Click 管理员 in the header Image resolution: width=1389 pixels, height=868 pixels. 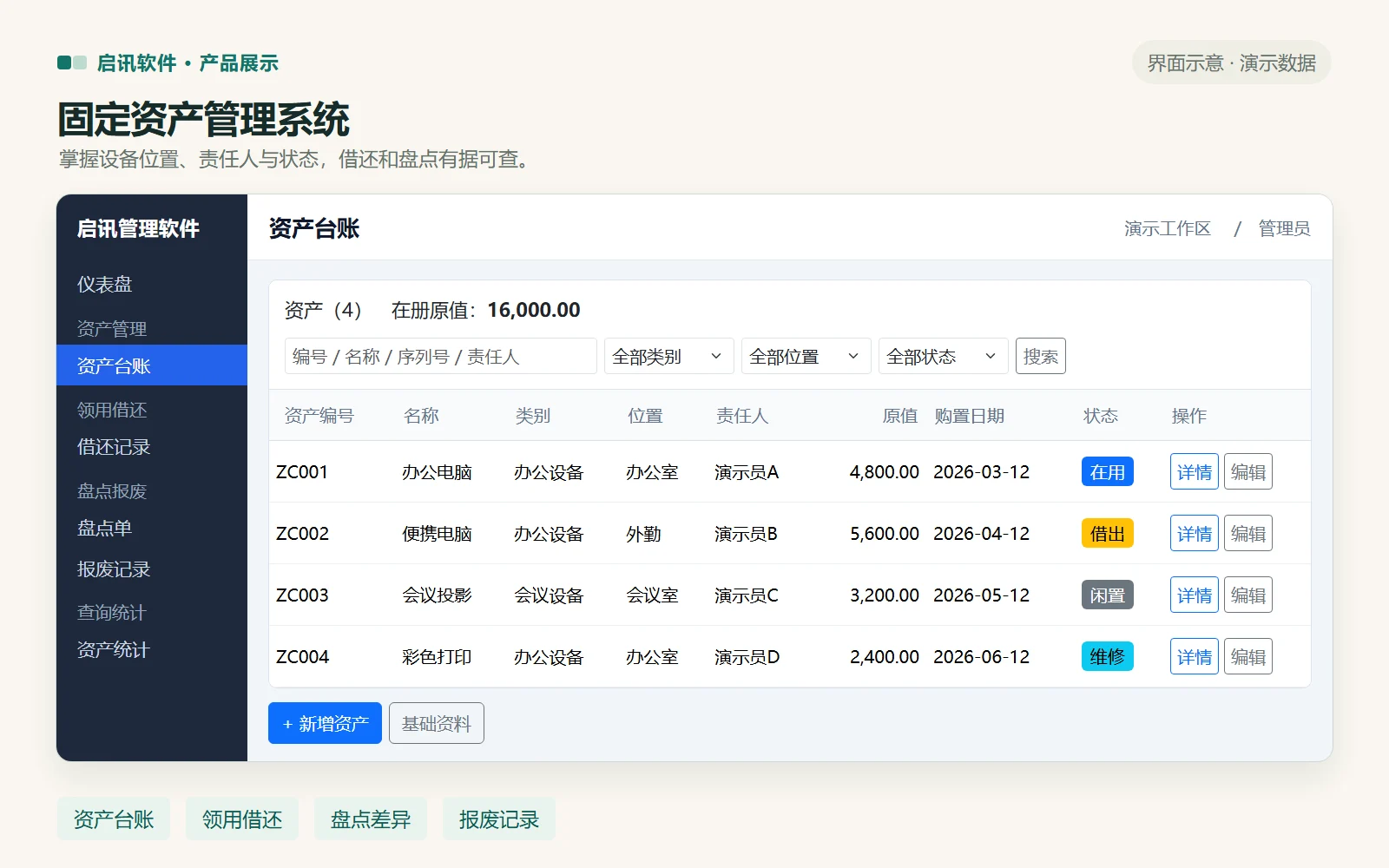coord(1285,228)
